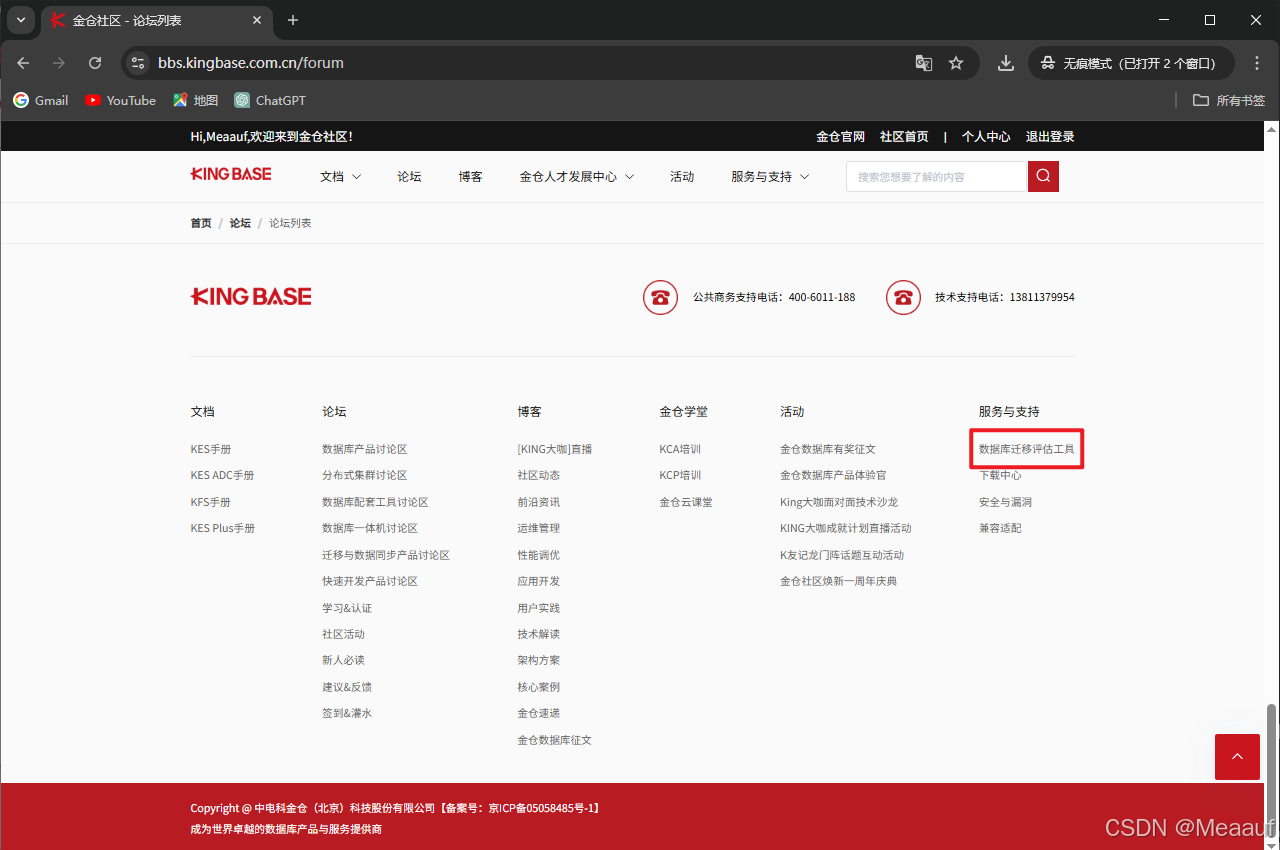Click the incognito mode indicator button
1280x850 pixels.
(1130, 63)
